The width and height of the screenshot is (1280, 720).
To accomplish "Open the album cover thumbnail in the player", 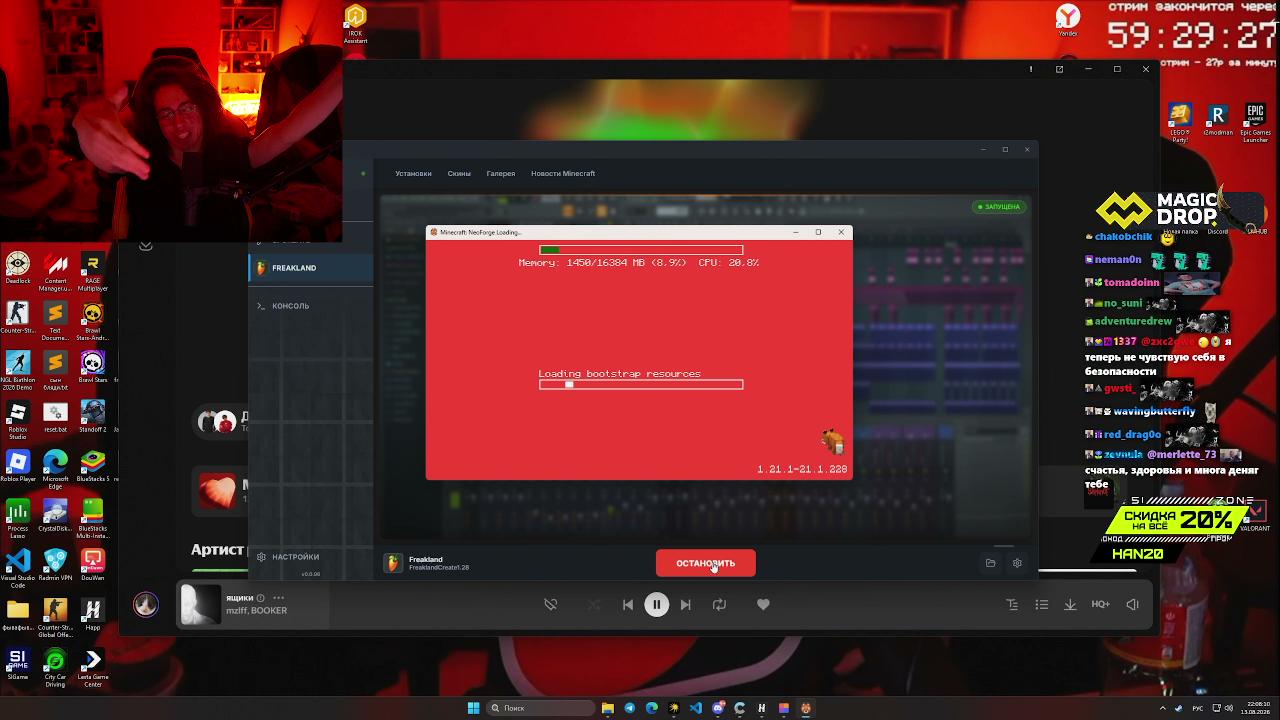I will (200, 605).
